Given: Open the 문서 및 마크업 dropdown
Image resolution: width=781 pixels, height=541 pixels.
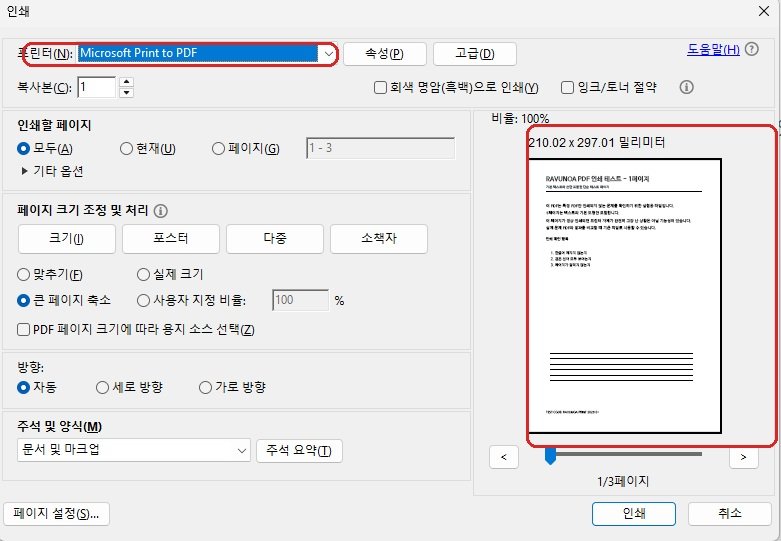Looking at the screenshot, I should (x=133, y=450).
